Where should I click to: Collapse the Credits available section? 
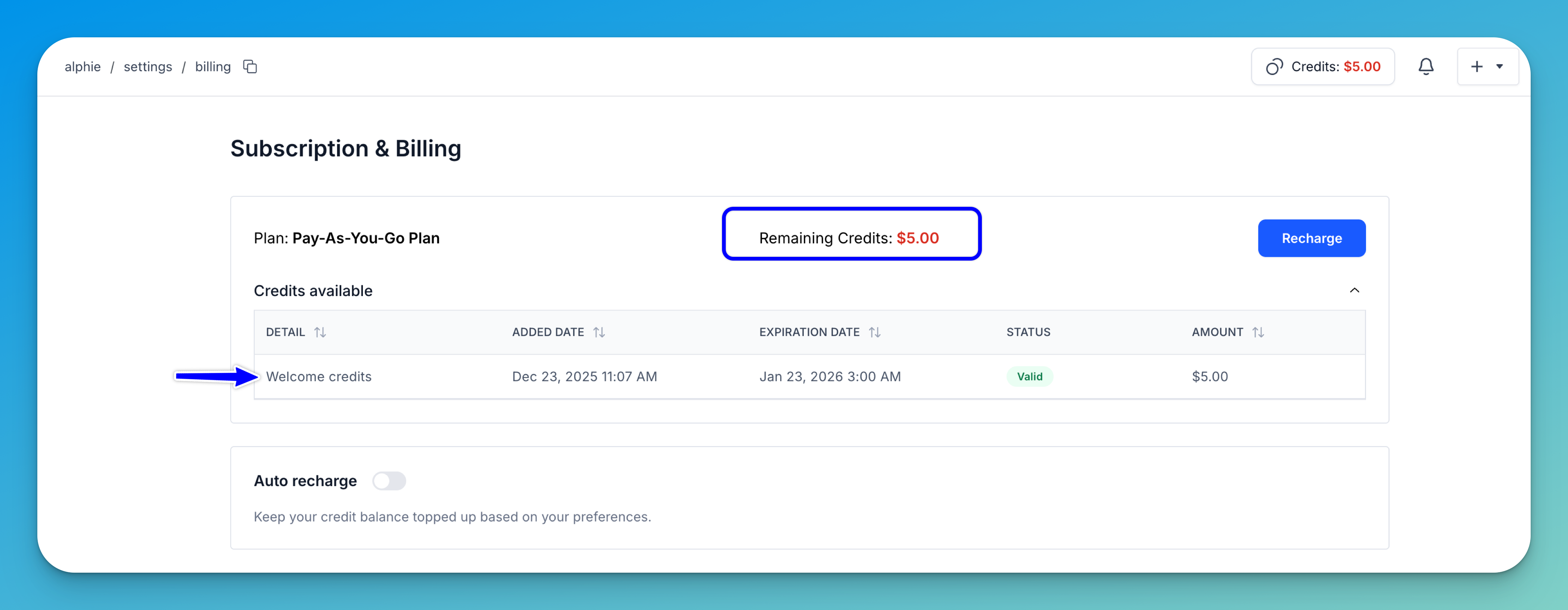(x=1354, y=290)
